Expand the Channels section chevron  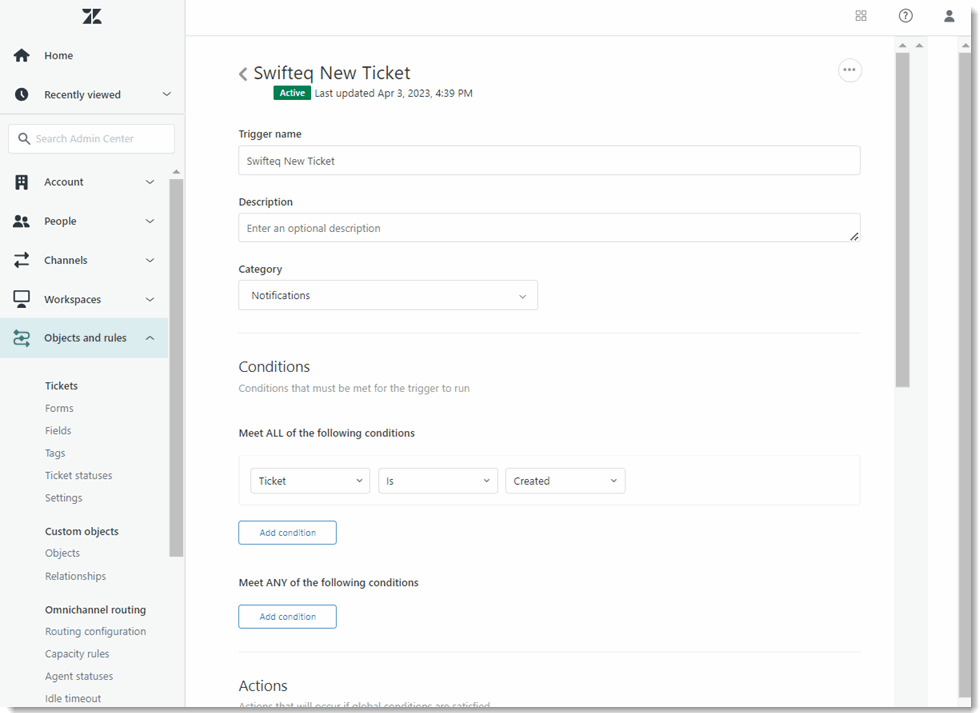point(150,260)
